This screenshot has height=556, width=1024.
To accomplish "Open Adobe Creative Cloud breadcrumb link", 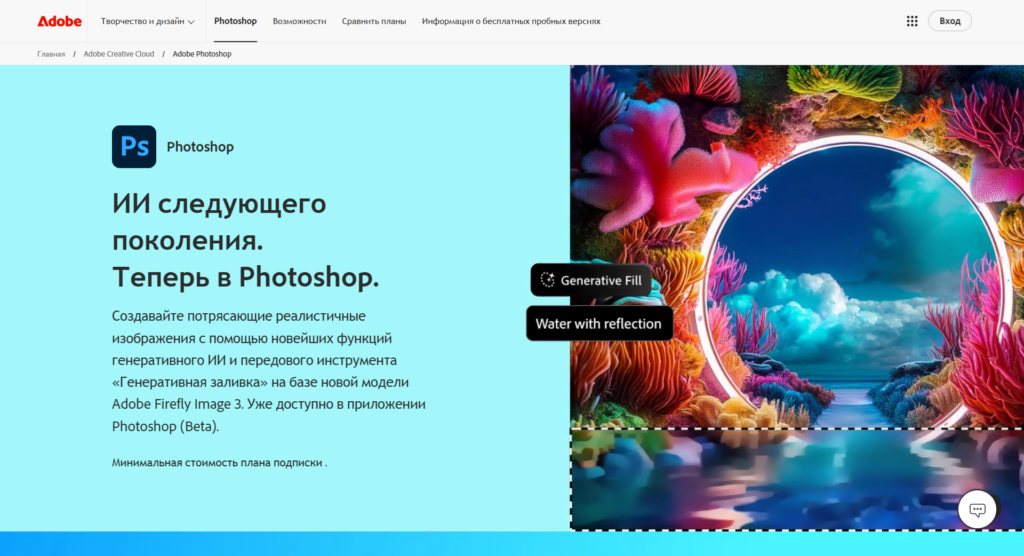I will (x=119, y=54).
